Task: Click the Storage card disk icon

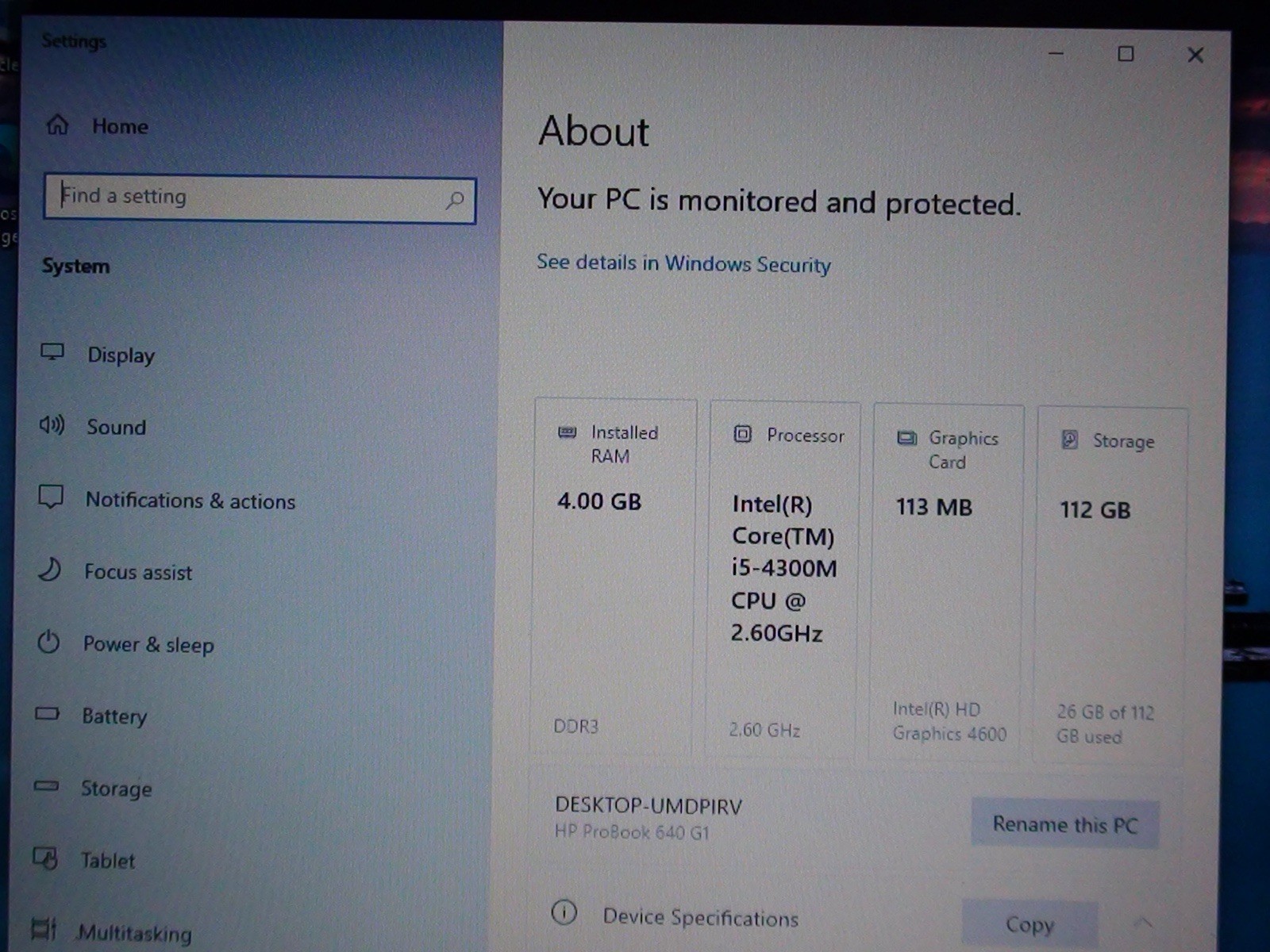Action: (x=1070, y=440)
